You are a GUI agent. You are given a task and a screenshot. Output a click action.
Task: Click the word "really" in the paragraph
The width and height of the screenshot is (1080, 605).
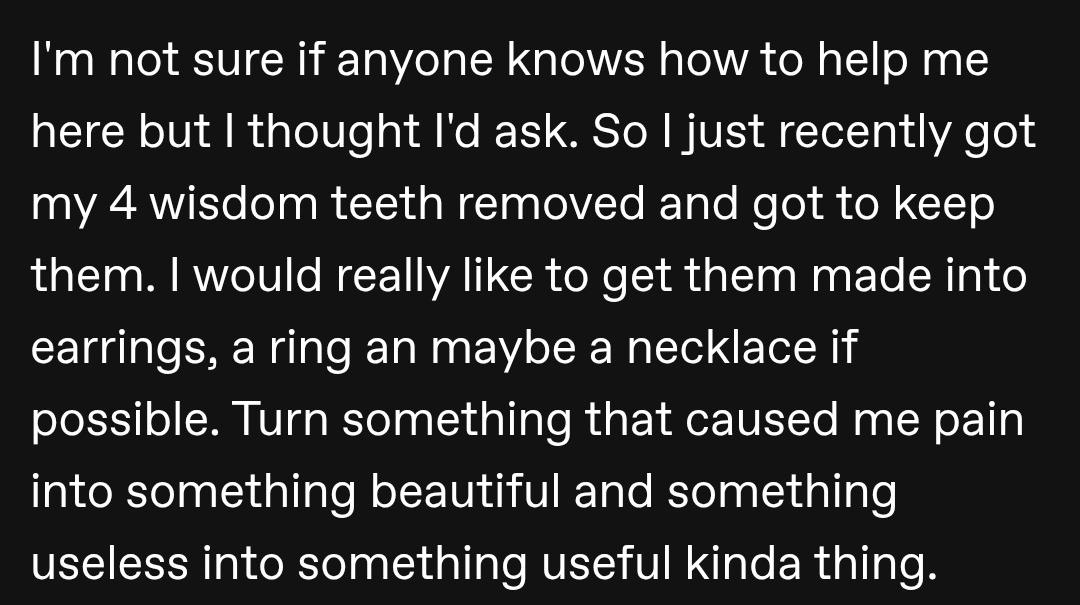(393, 277)
